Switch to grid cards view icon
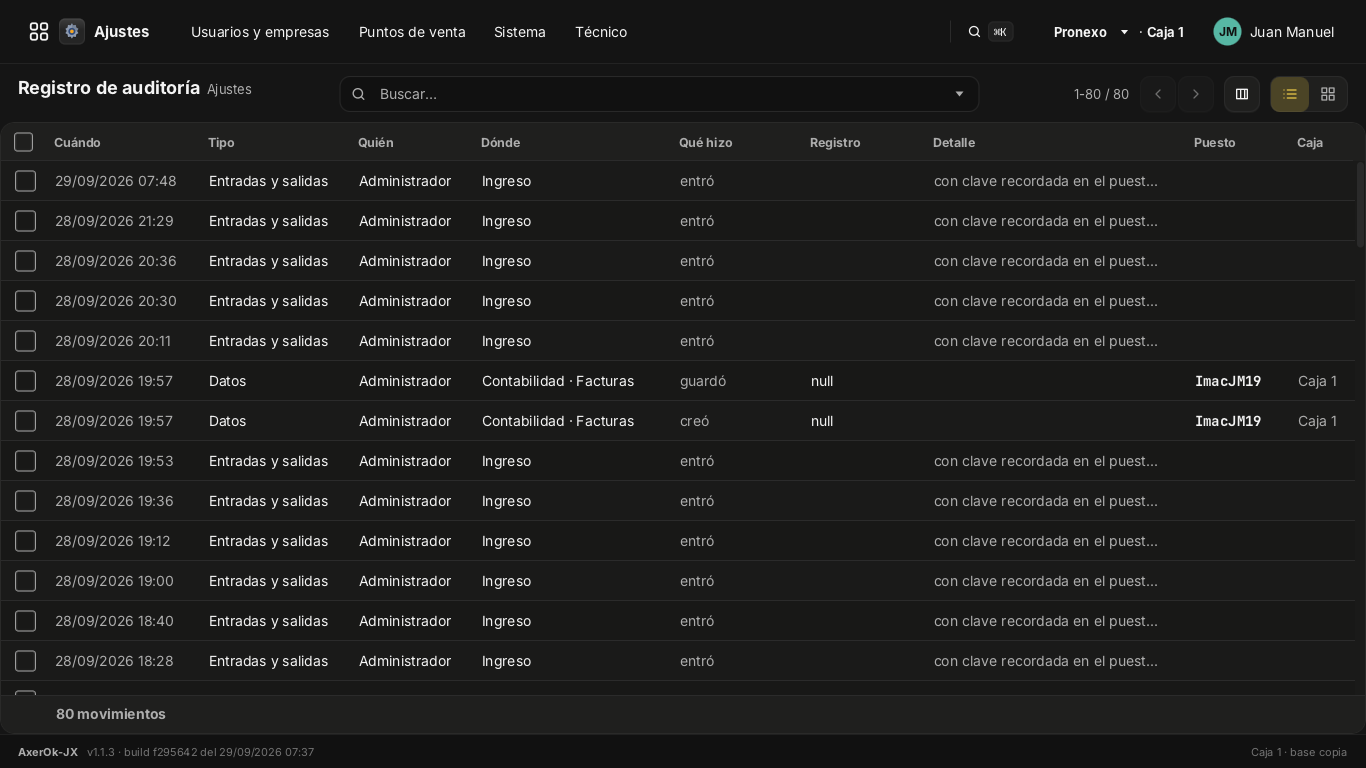The image size is (1366, 768). coord(1328,94)
